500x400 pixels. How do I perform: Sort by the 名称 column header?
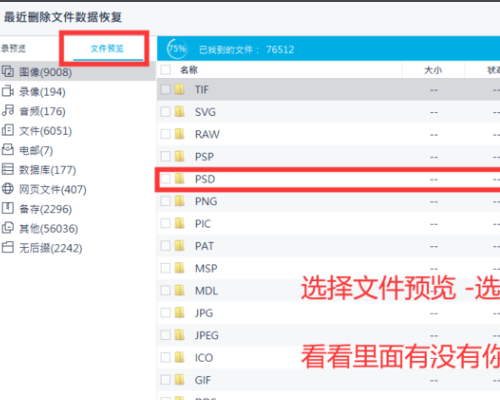(x=189, y=70)
